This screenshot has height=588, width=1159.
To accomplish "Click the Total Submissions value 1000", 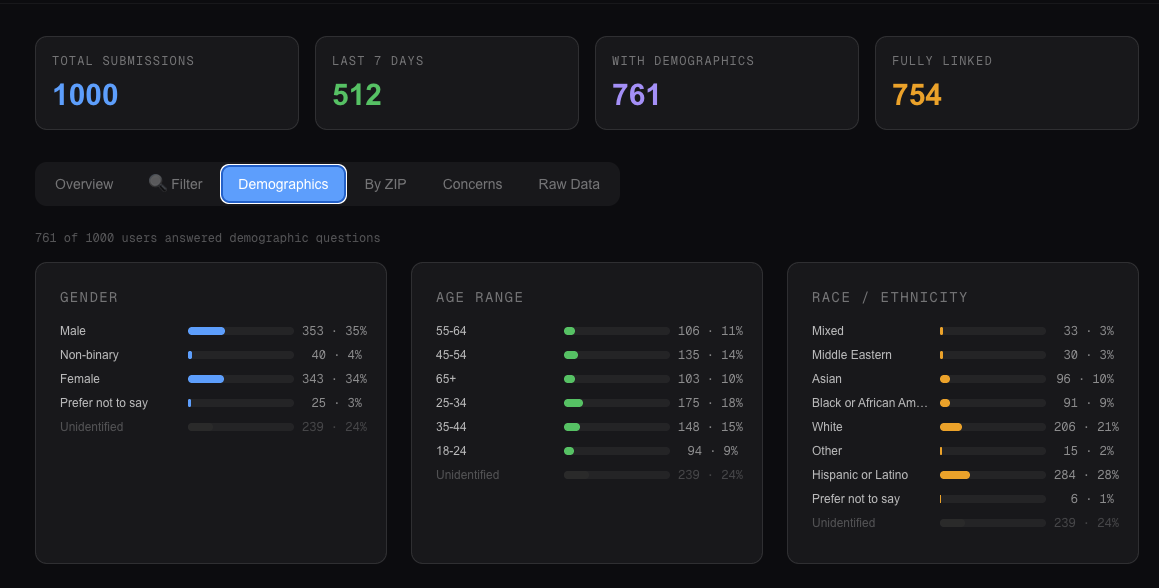I will pos(86,95).
